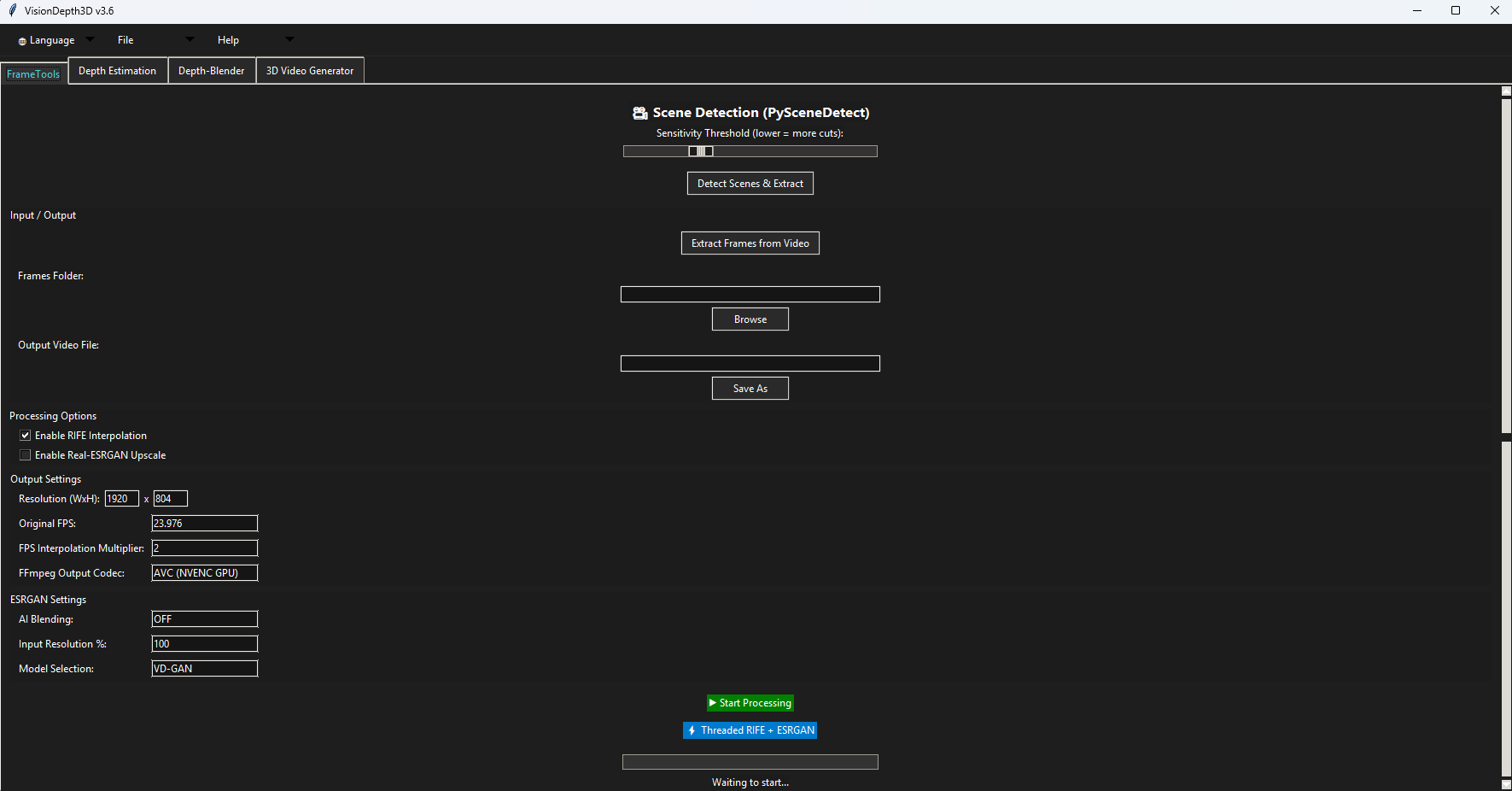This screenshot has height=791, width=1512.
Task: Click the Output Video File path field
Action: coord(750,364)
